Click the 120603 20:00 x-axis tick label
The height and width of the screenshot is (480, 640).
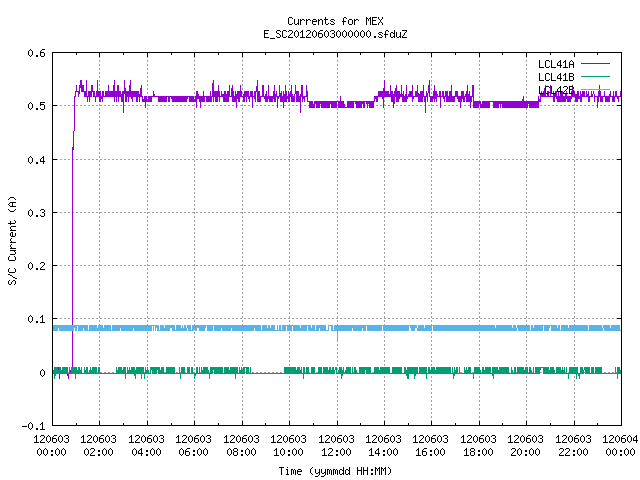[525, 445]
